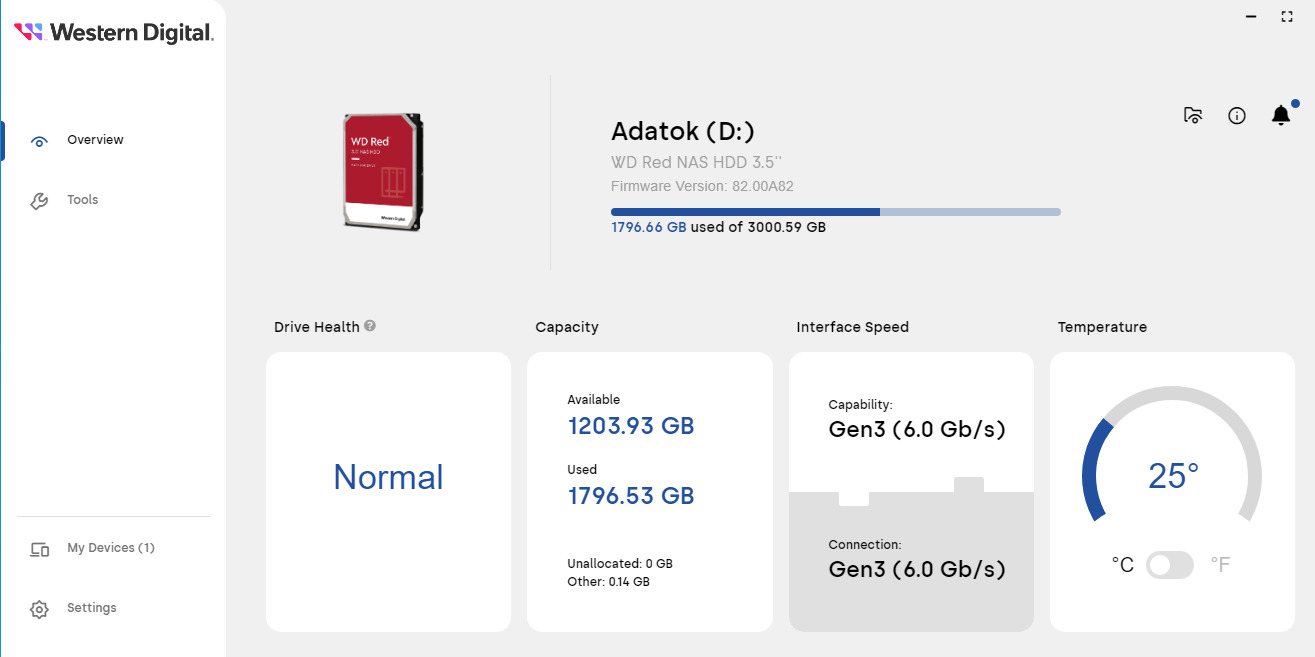This screenshot has width=1315, height=657.
Task: Click the Settings gear icon
Action: (40, 609)
